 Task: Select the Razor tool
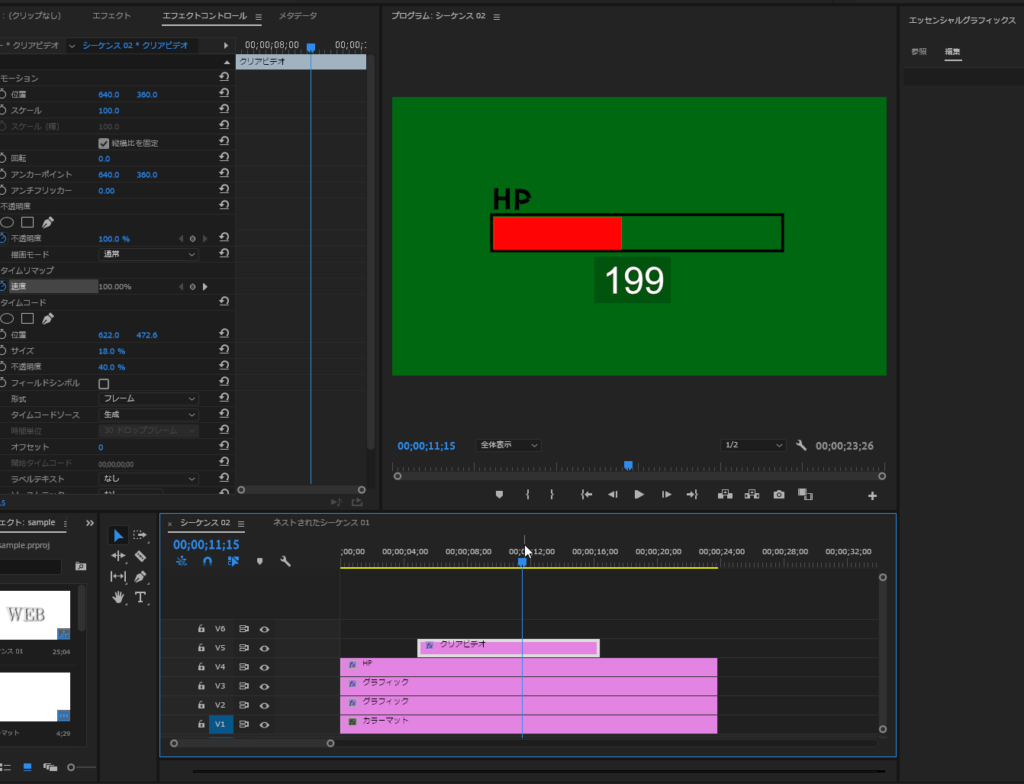pos(141,556)
